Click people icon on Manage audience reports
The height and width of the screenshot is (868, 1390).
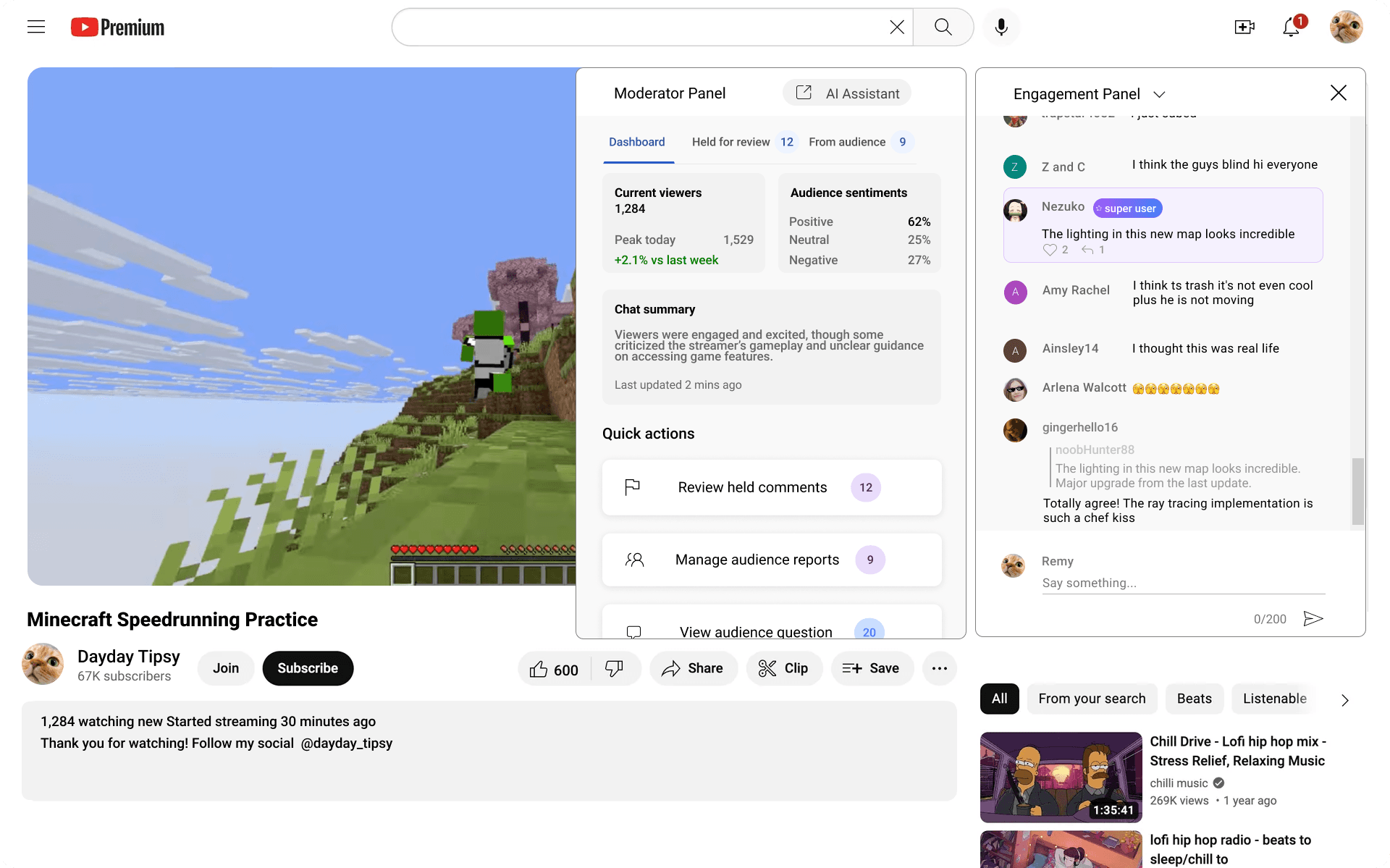pyautogui.click(x=634, y=560)
